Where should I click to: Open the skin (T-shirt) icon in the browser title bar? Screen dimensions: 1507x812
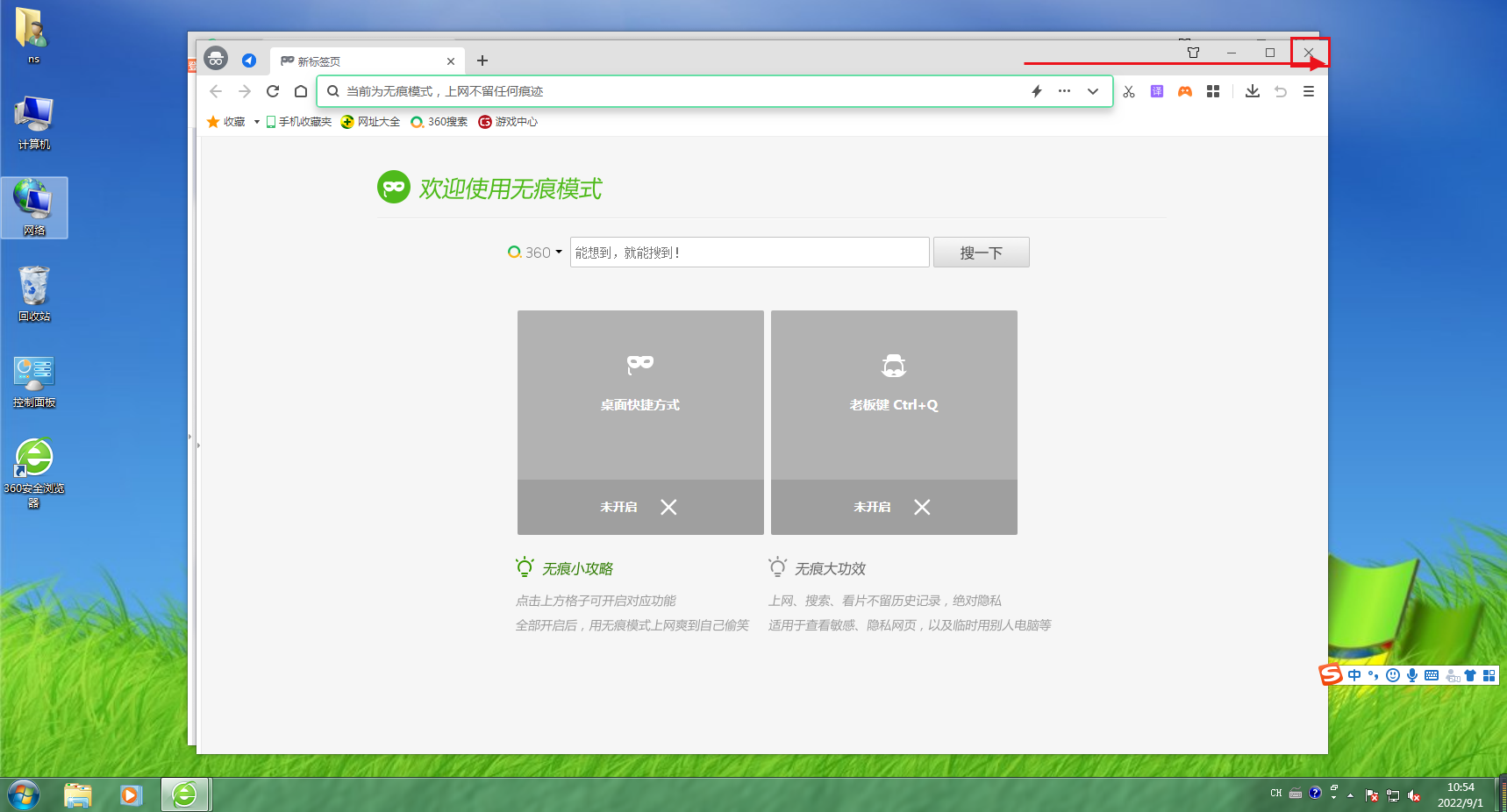coord(1193,53)
